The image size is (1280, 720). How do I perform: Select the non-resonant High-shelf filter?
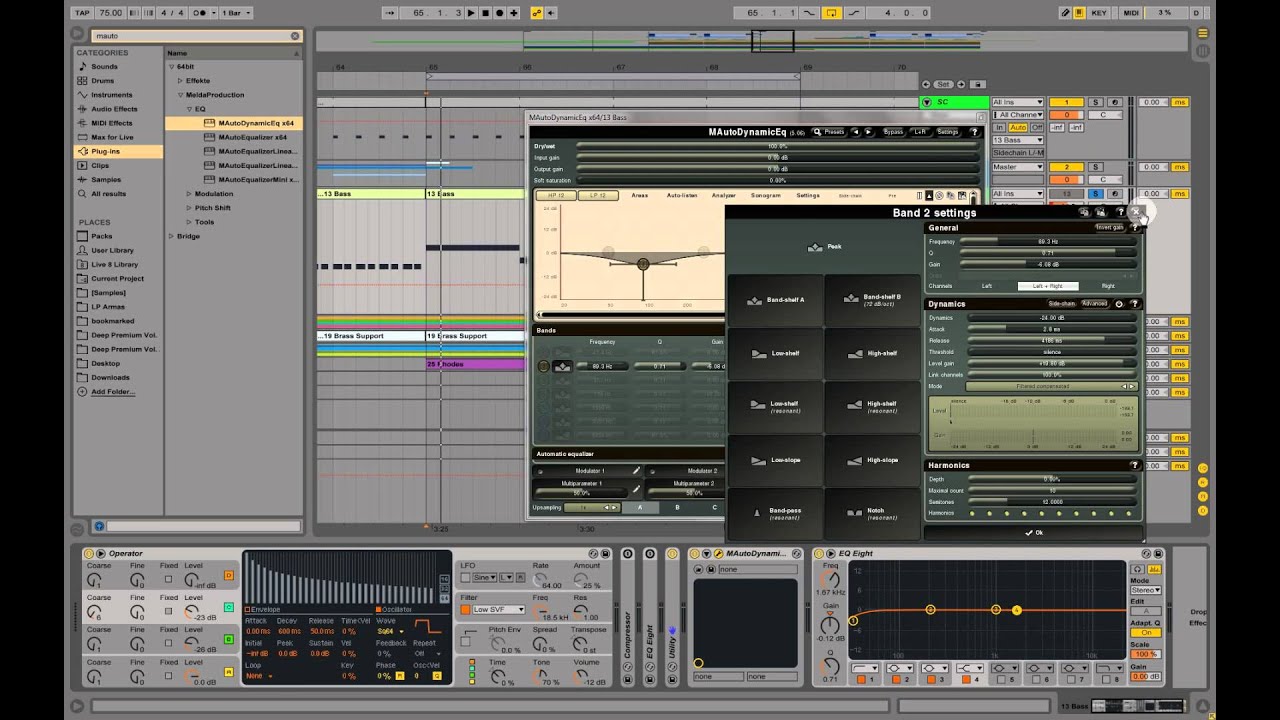click(872, 353)
